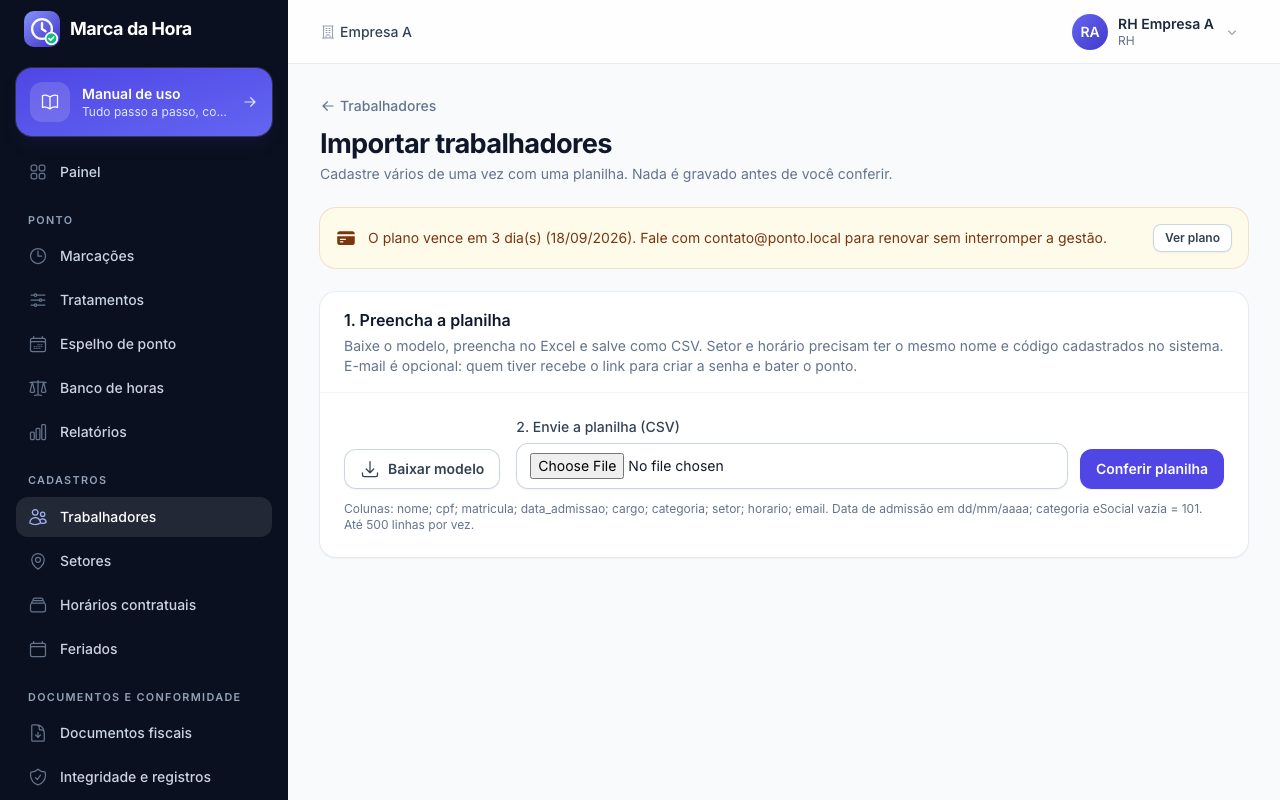Viewport: 1280px width, 800px height.
Task: Click the Baixar modelo button
Action: pyautogui.click(x=422, y=469)
